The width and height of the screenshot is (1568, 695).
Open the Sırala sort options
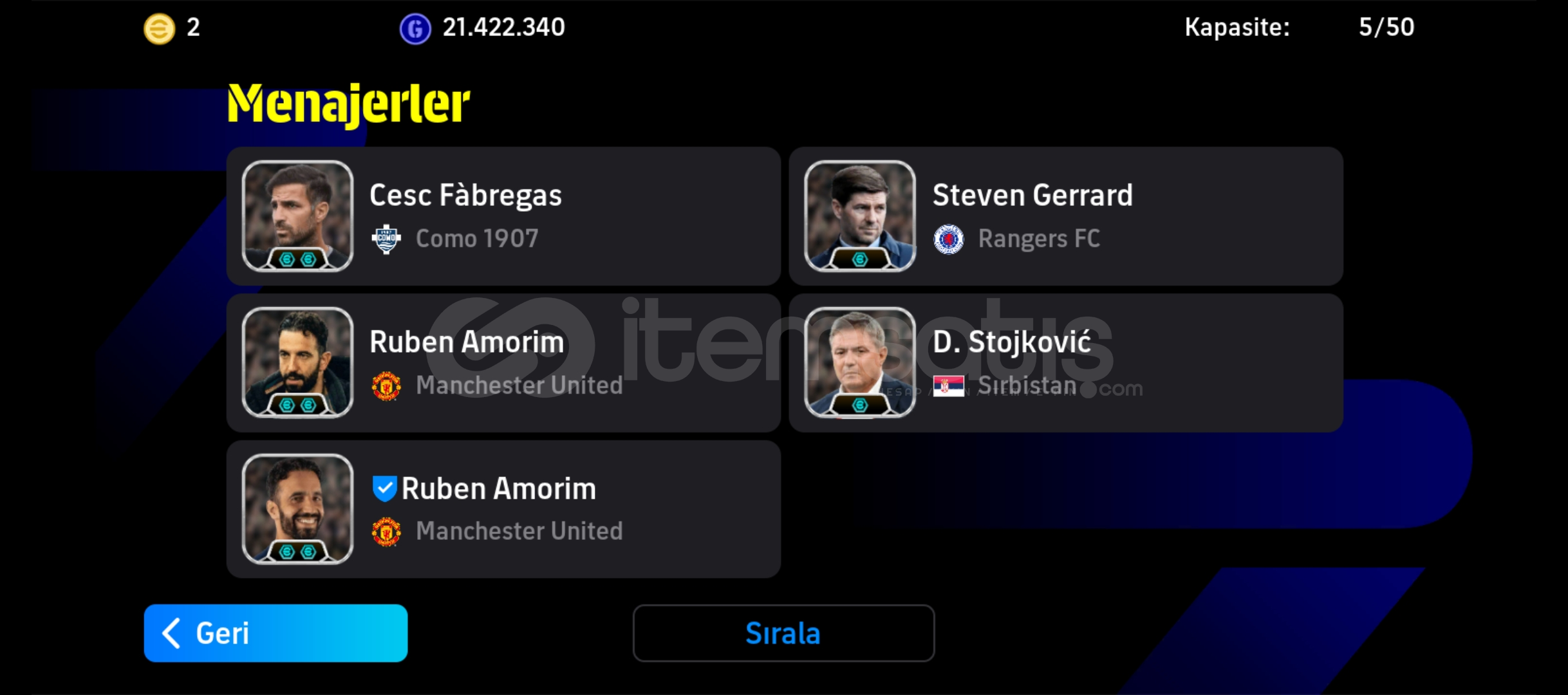click(783, 633)
